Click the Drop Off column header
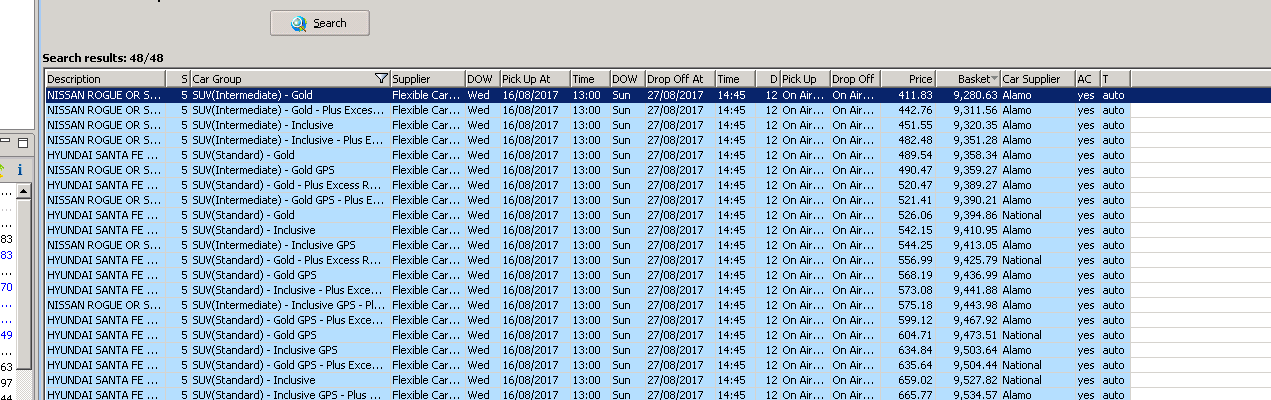 (x=855, y=78)
